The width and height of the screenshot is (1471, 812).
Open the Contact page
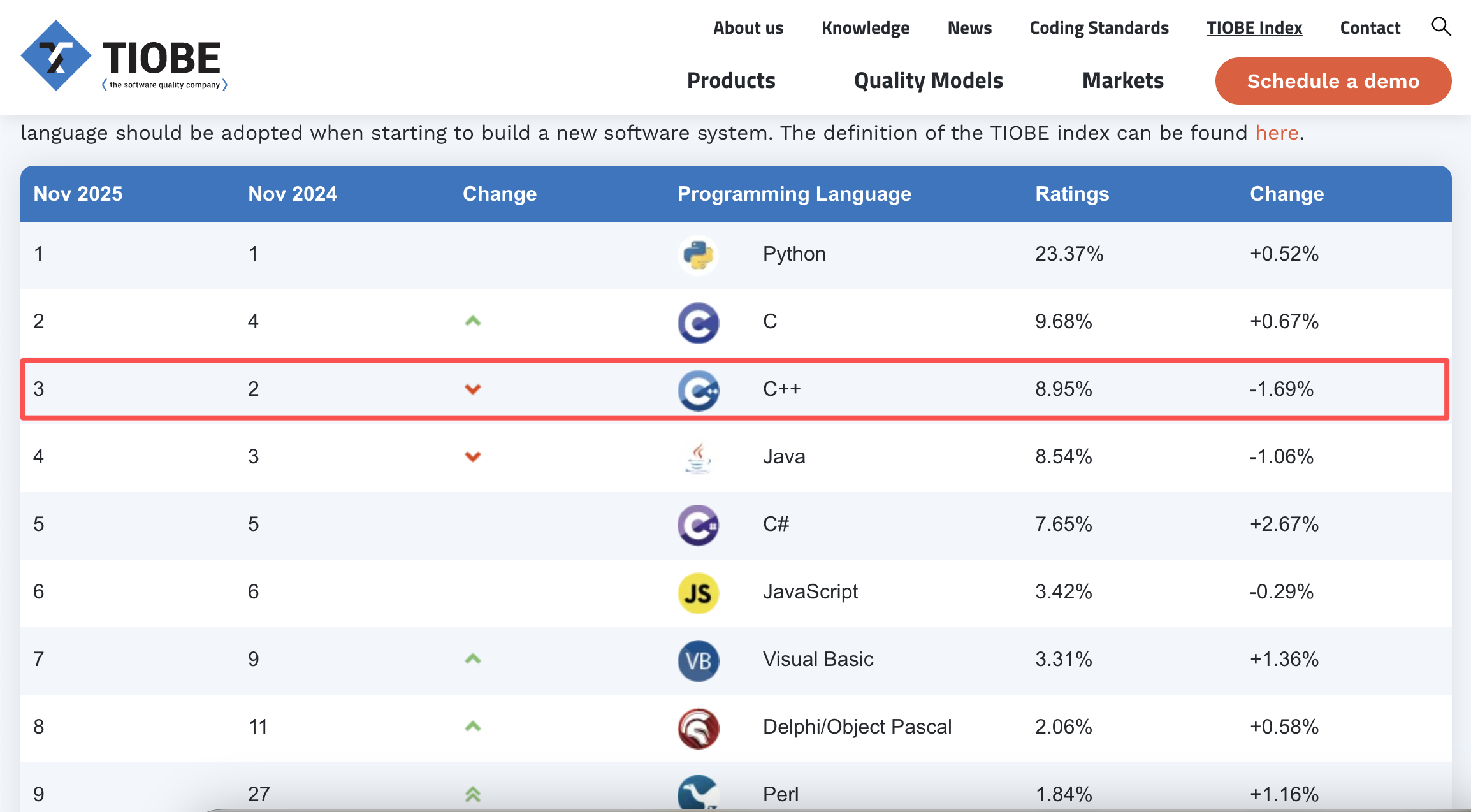click(x=1370, y=28)
